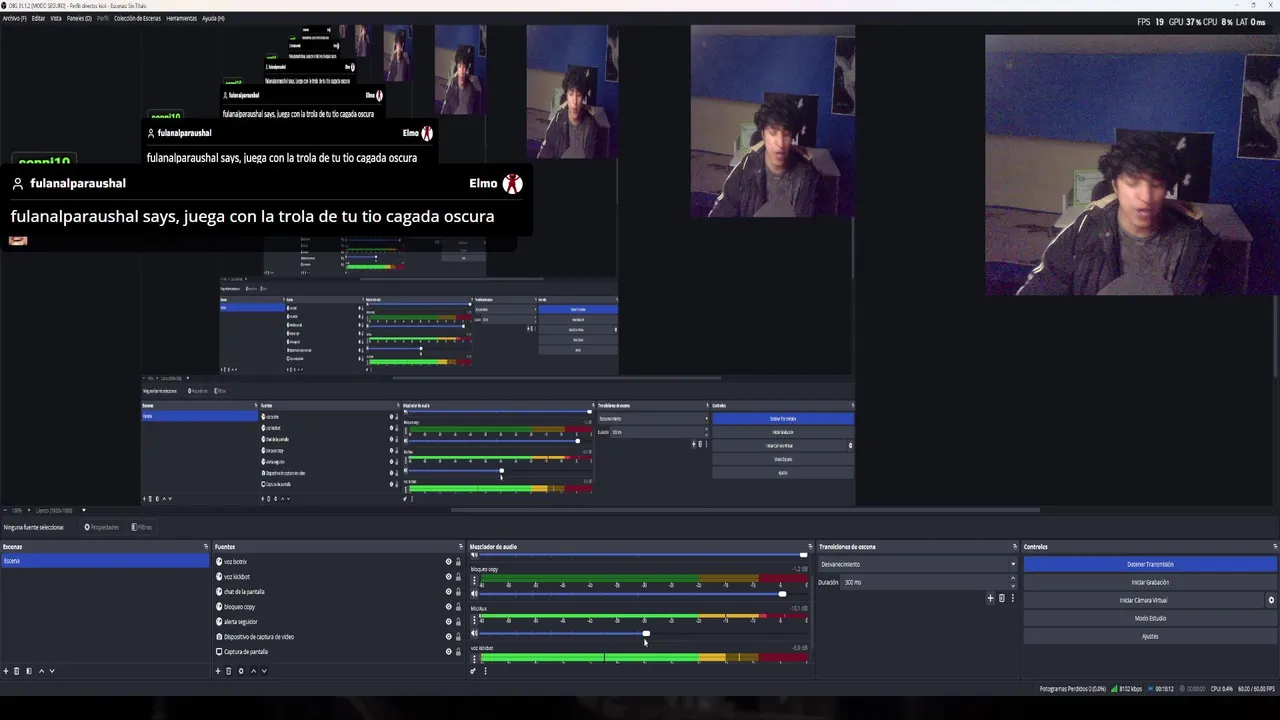Move scene up arrow in Escenas panel
1280x720 pixels.
(x=40, y=671)
